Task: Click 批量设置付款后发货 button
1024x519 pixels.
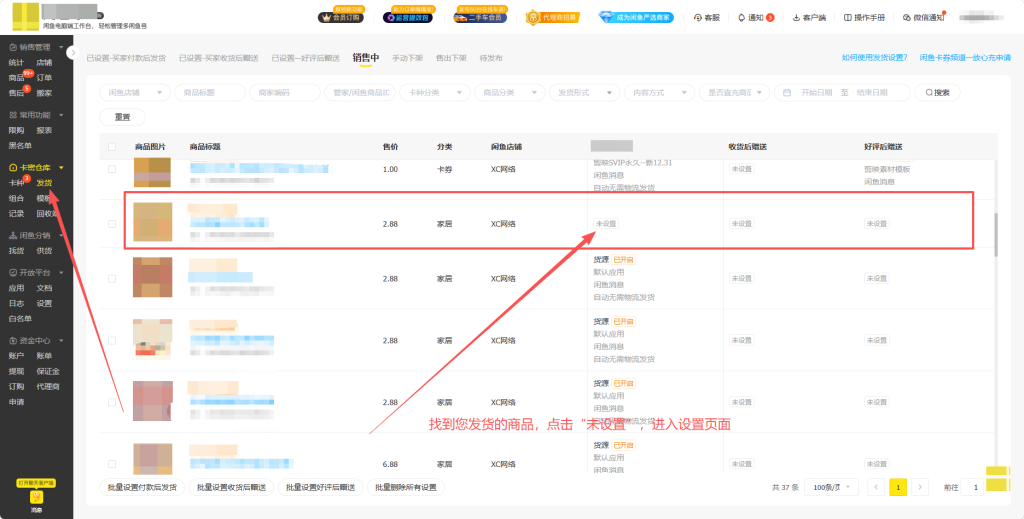Action: [142, 487]
